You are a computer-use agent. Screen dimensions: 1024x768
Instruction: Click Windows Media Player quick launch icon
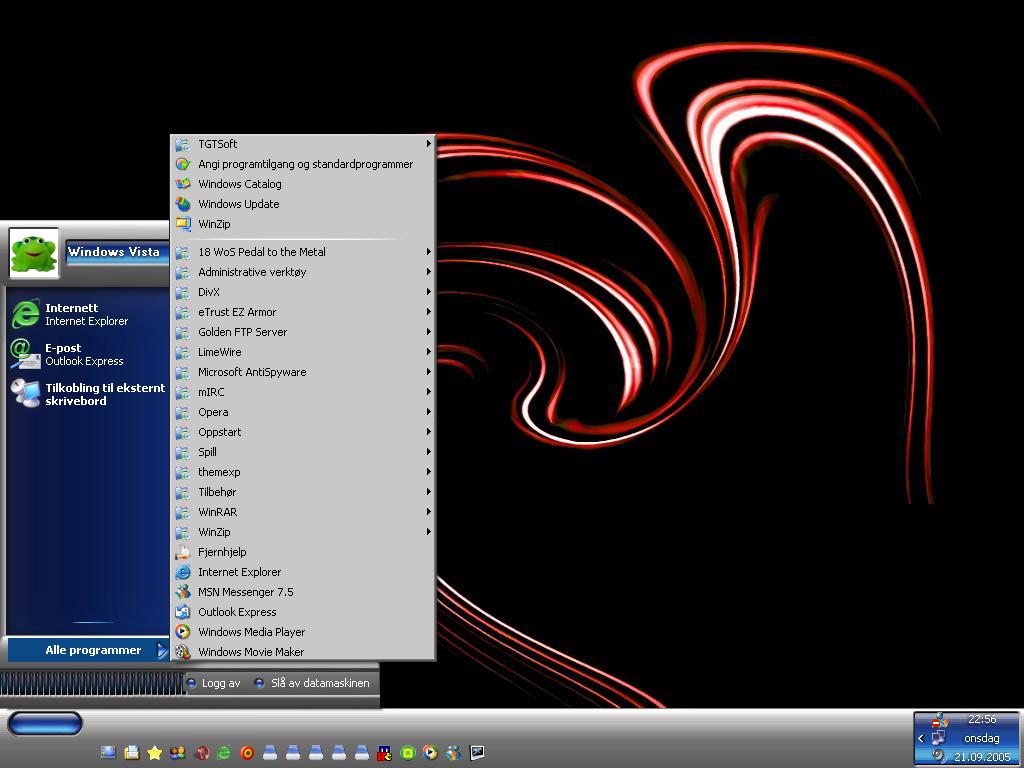[x=430, y=752]
